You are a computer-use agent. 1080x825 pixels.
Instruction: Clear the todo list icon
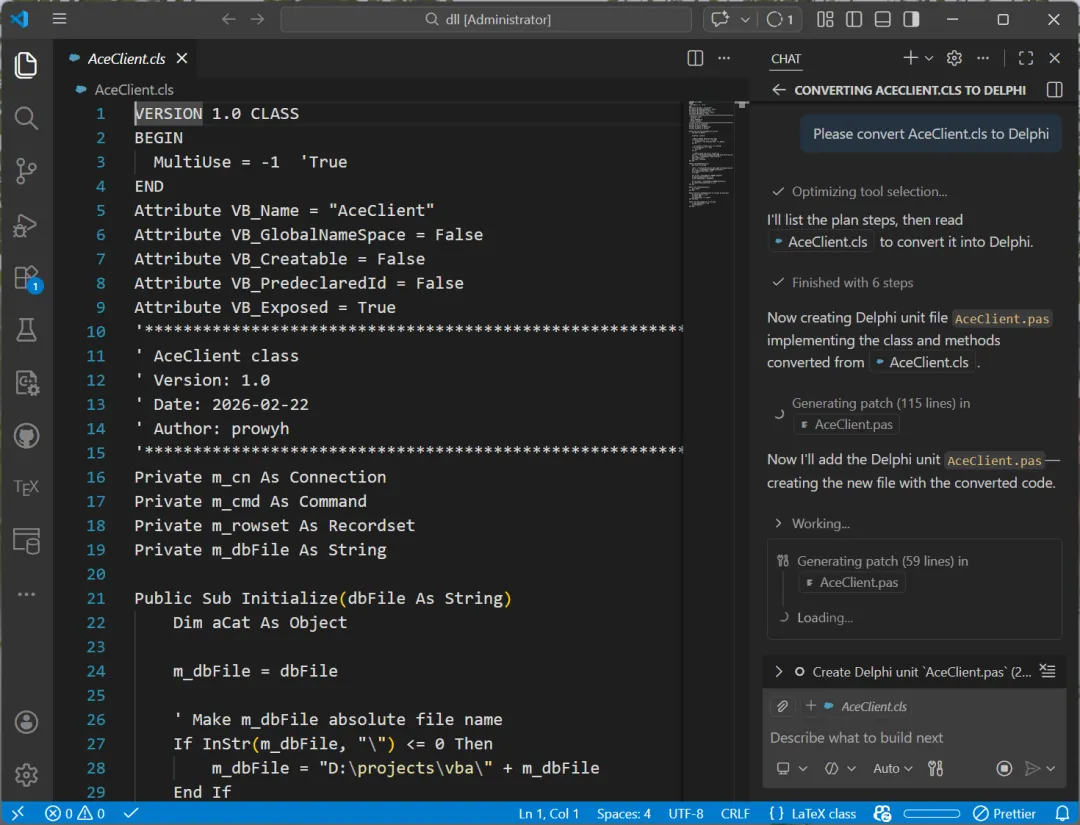pos(1048,671)
